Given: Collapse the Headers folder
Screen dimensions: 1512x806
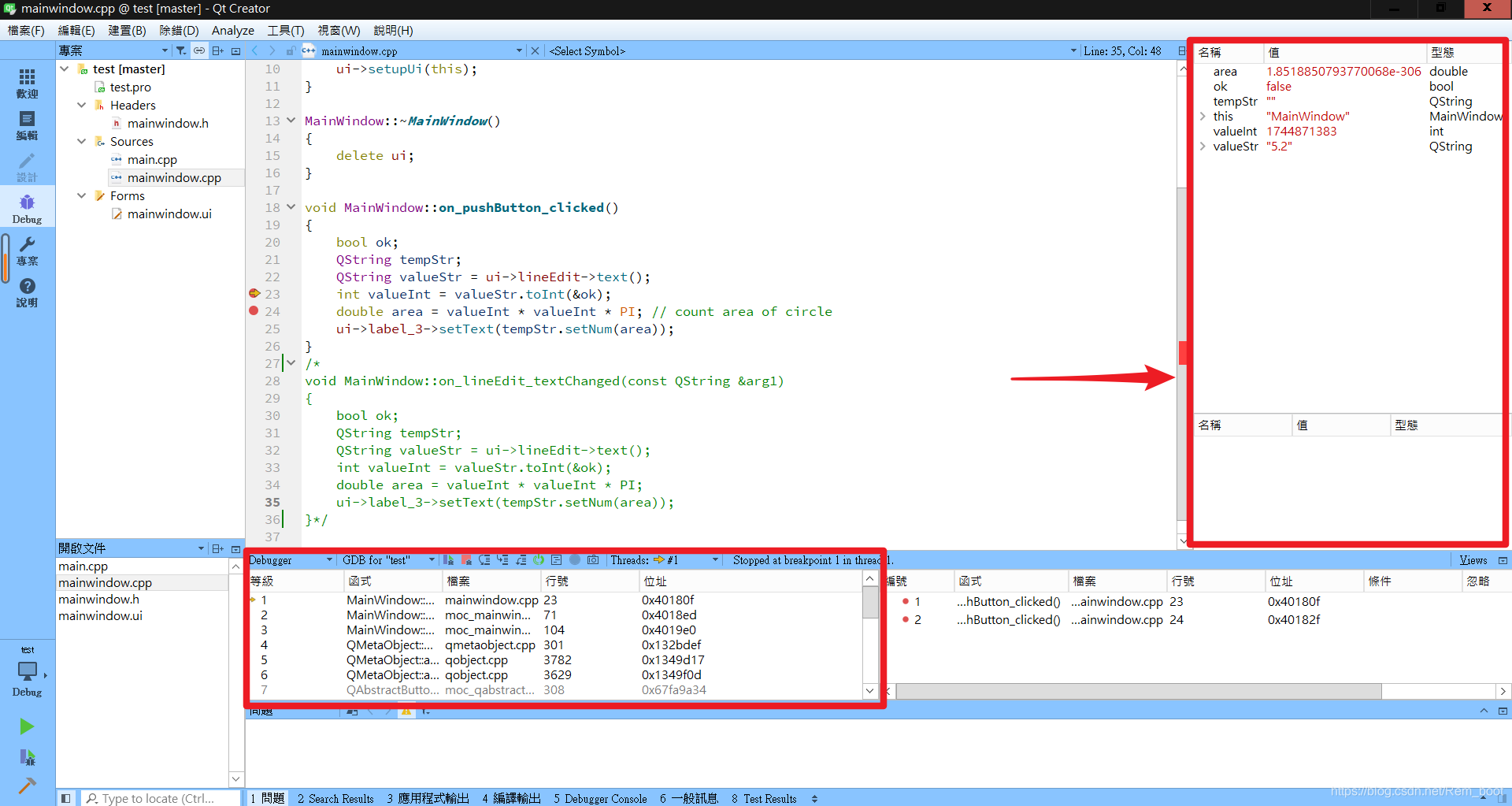Looking at the screenshot, I should pos(81,105).
